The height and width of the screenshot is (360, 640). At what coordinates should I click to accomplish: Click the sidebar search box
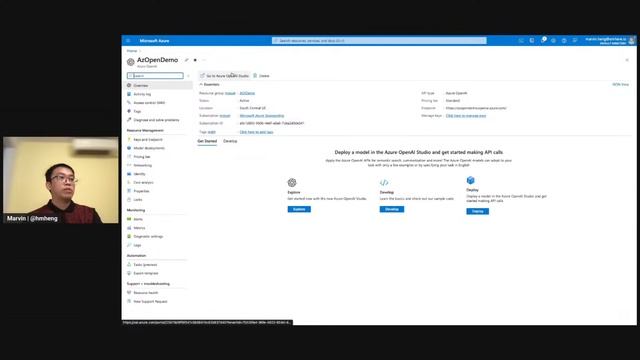point(155,76)
